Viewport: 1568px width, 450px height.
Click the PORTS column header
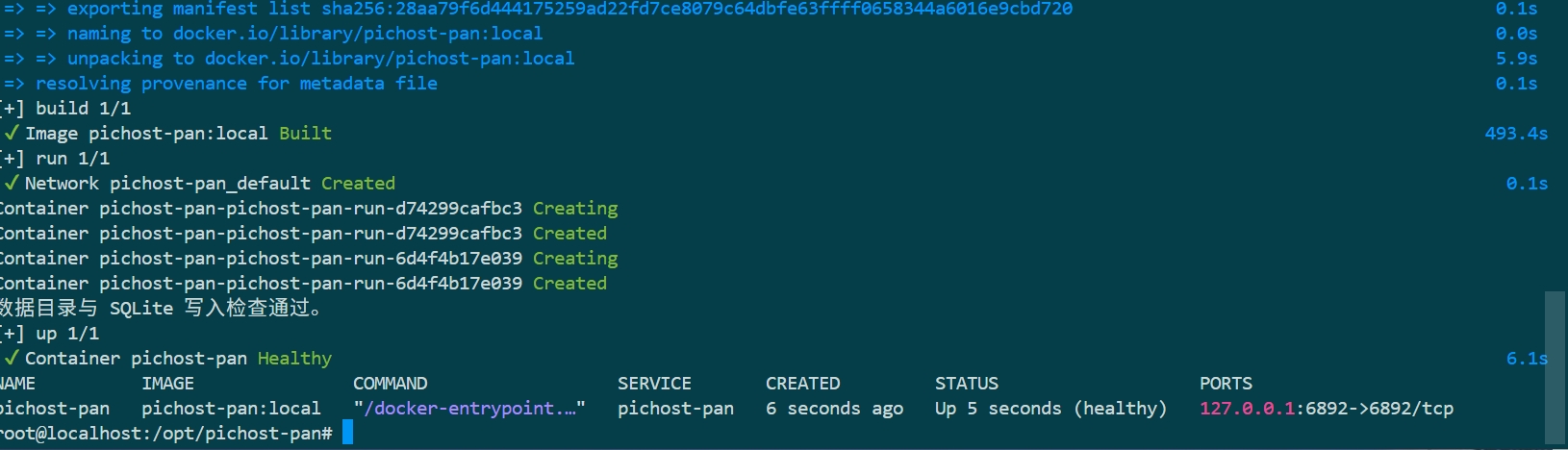[x=1226, y=383]
